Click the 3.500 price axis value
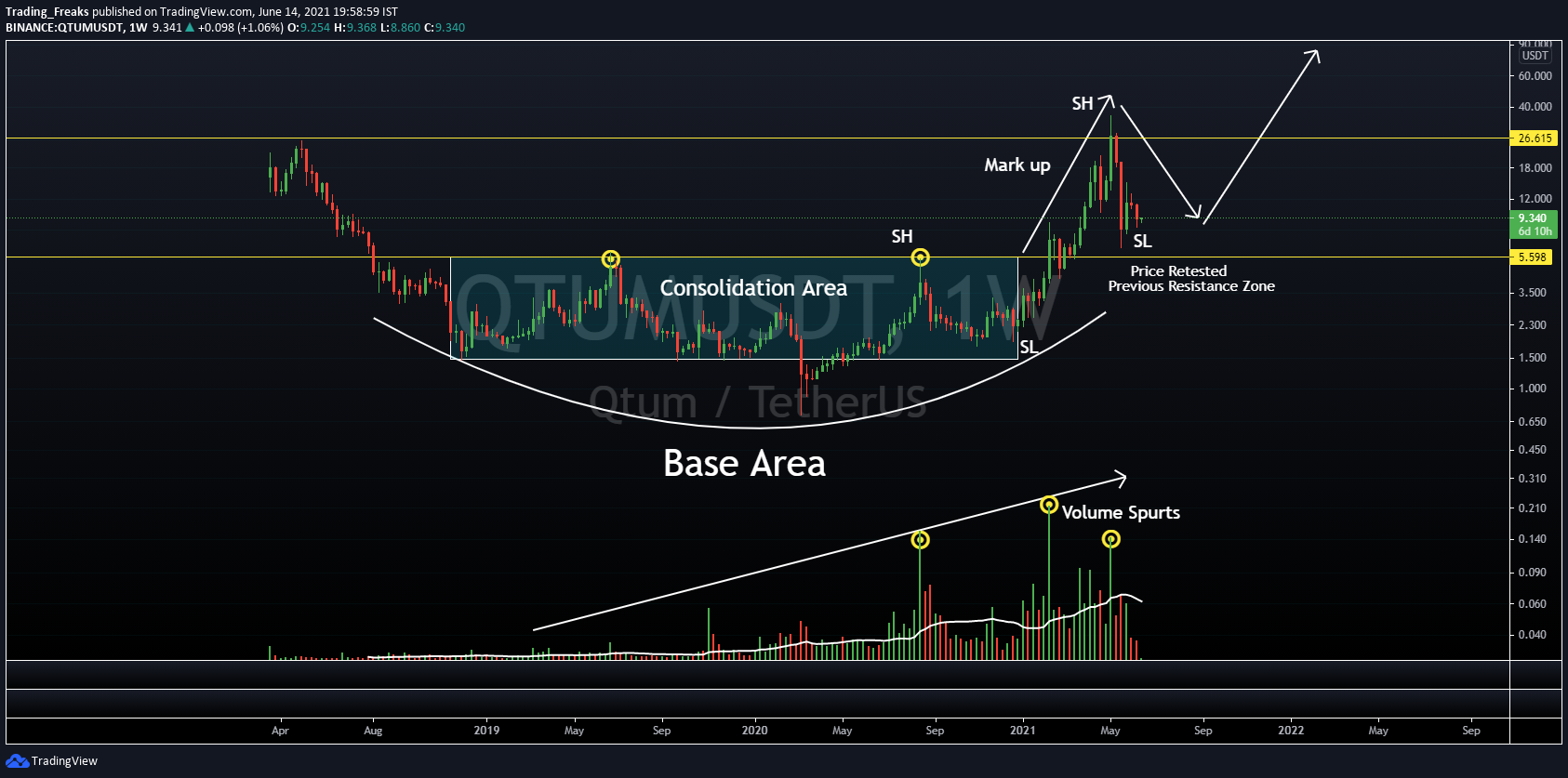The image size is (1568, 778). coord(1533,293)
